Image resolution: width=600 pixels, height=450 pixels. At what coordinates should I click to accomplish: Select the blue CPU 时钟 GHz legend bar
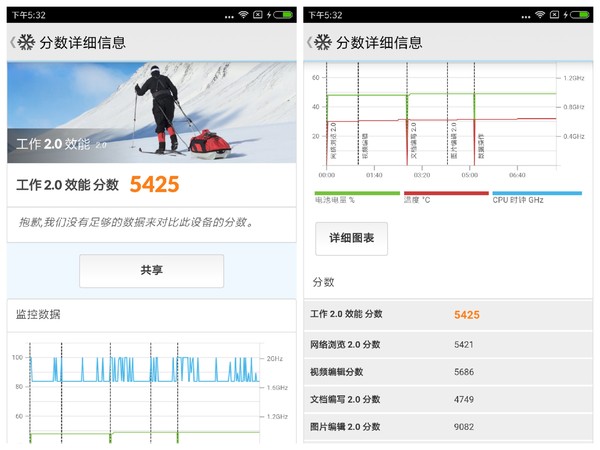click(x=537, y=193)
